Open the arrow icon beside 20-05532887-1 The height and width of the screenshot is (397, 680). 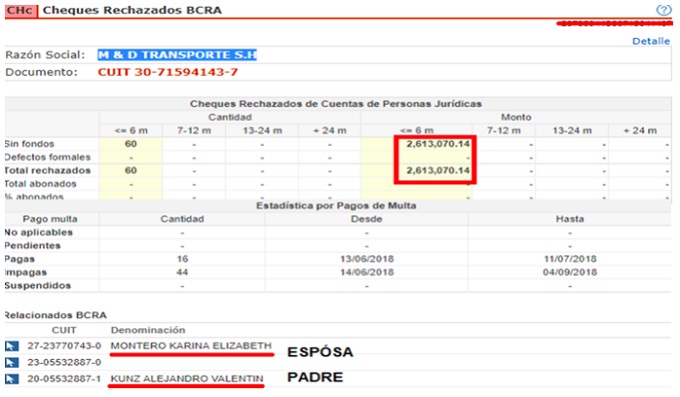pos(12,379)
